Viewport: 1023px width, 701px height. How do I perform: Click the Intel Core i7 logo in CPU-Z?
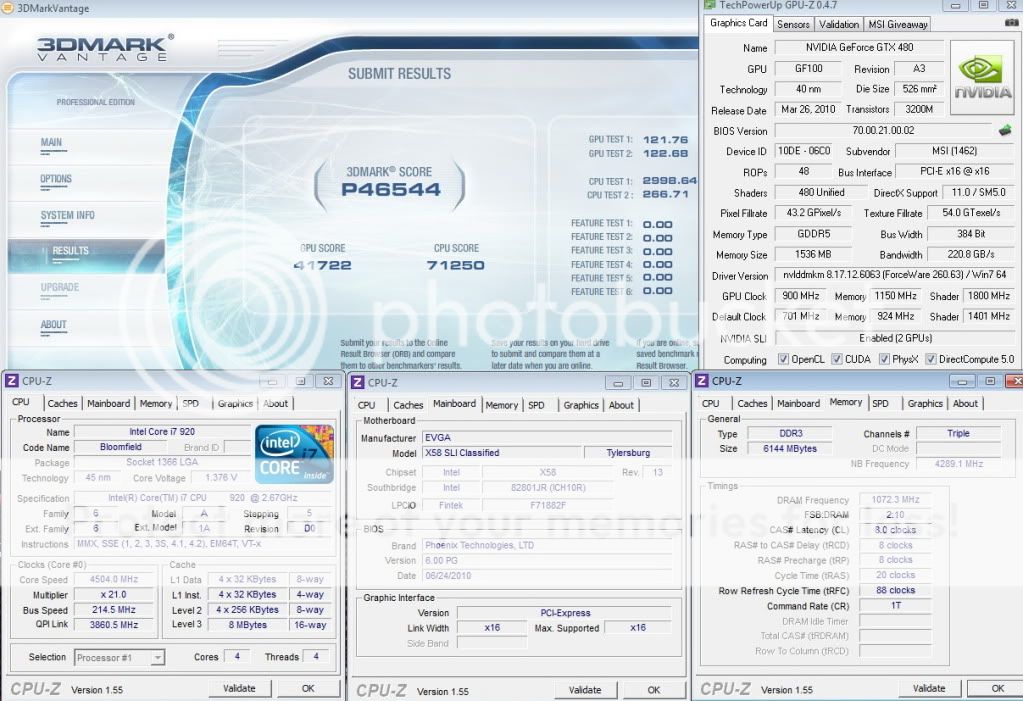tap(294, 454)
